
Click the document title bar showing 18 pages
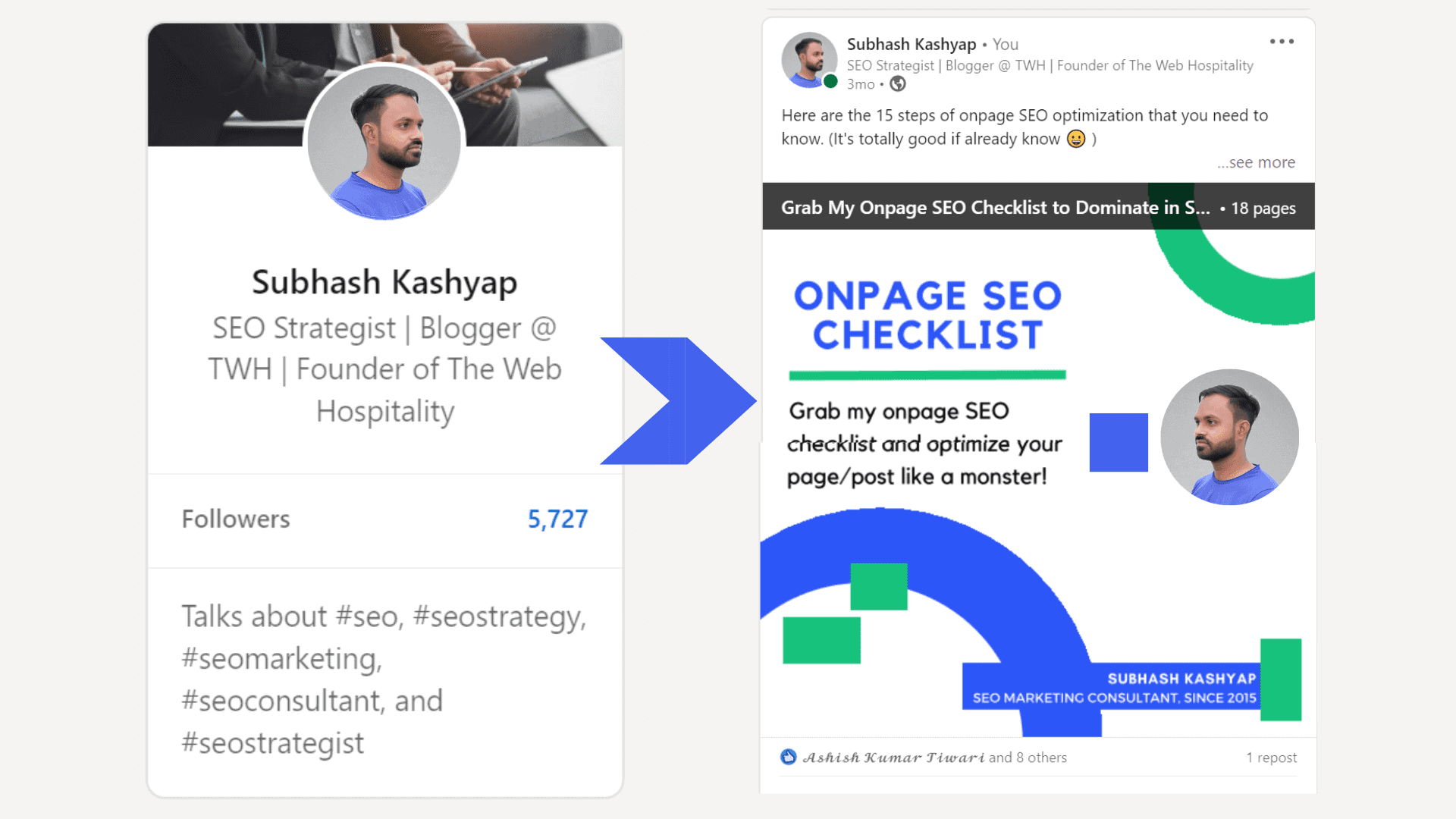click(x=1038, y=206)
